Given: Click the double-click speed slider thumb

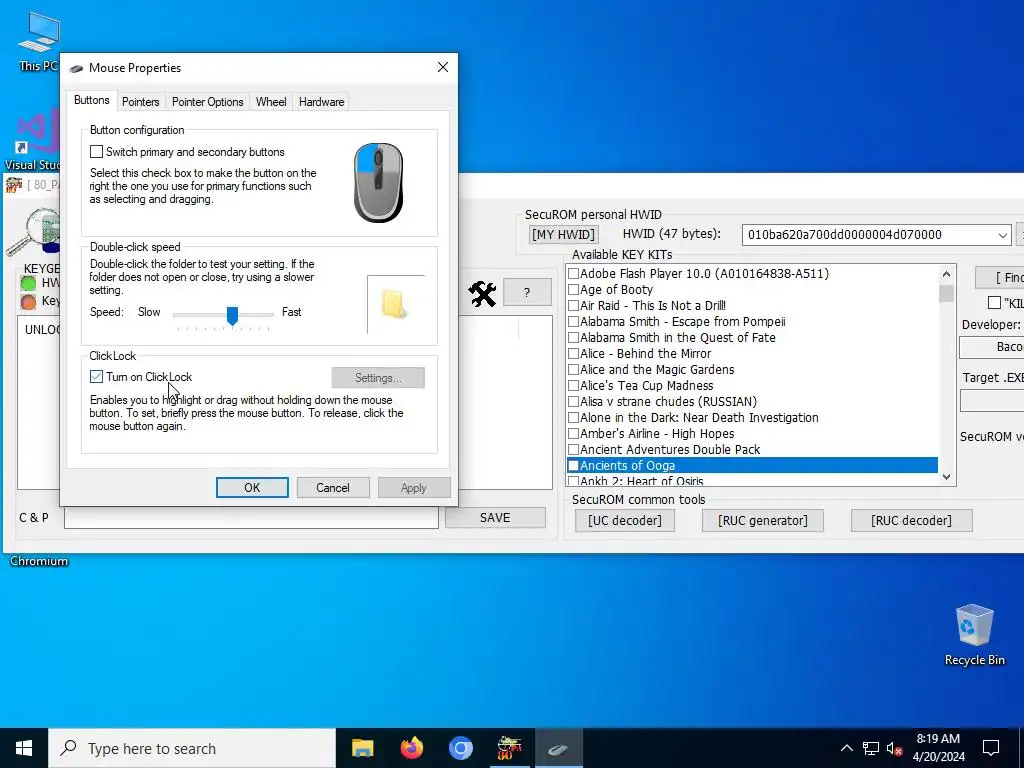Looking at the screenshot, I should pos(232,315).
